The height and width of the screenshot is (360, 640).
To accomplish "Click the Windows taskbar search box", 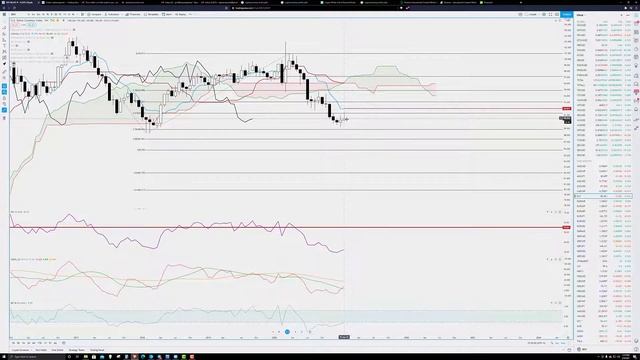I will pos(37,357).
